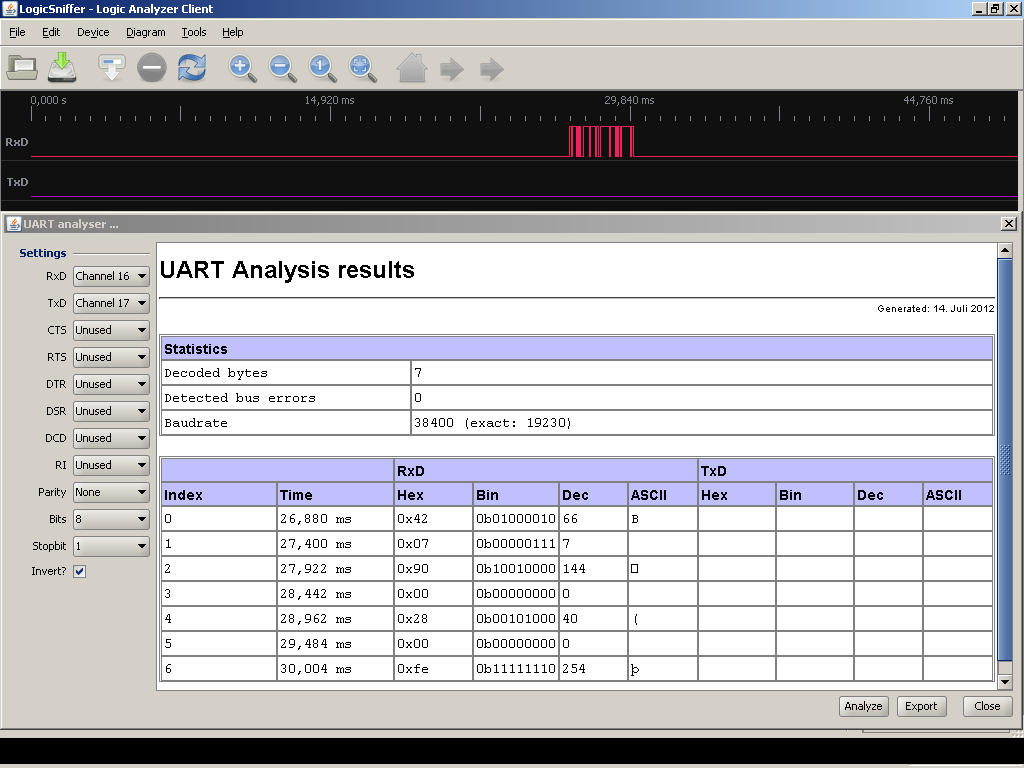
Task: Zoom in magnifier plus icon
Action: click(242, 68)
